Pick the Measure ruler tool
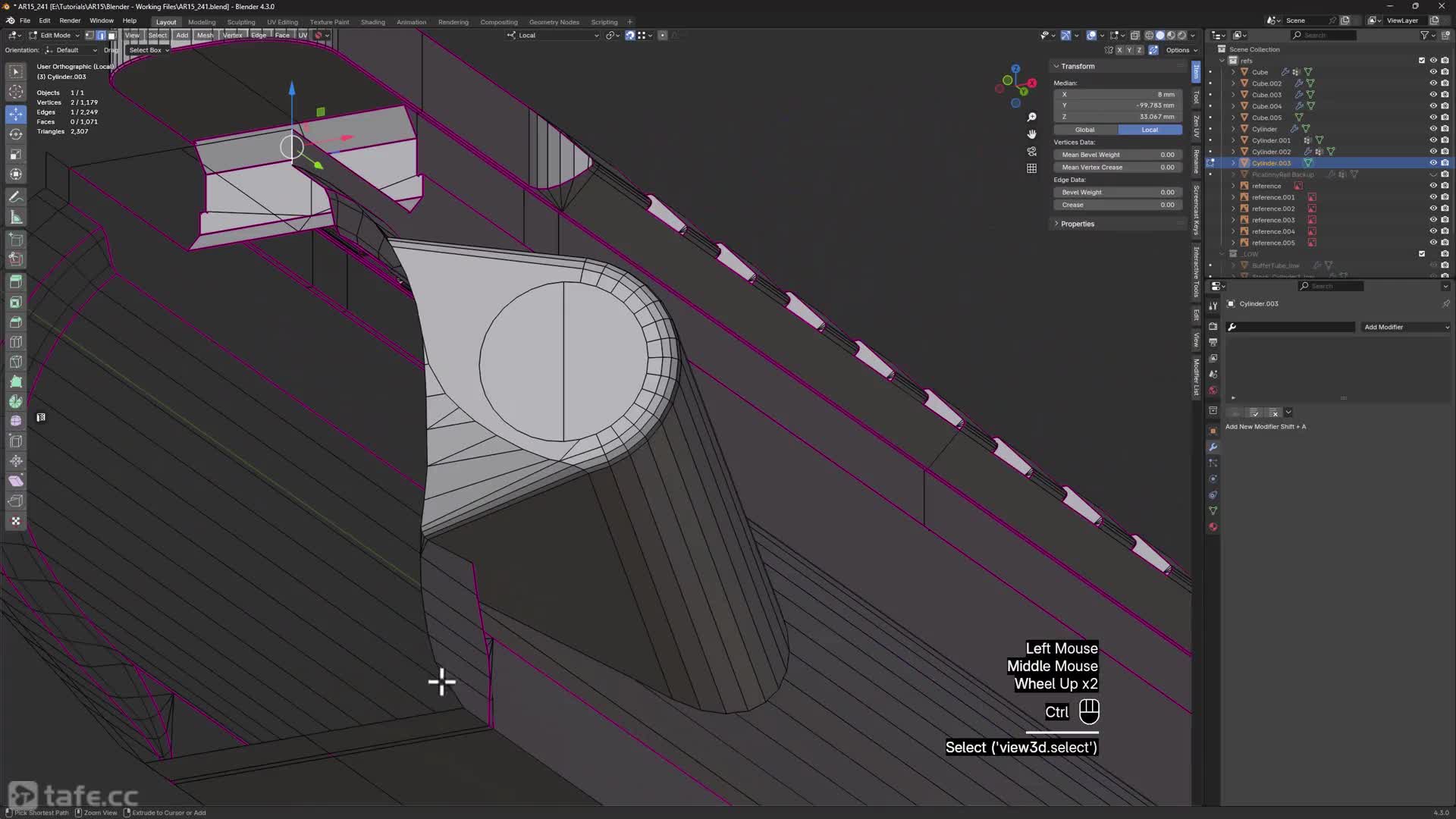The height and width of the screenshot is (819, 1456). click(x=15, y=218)
